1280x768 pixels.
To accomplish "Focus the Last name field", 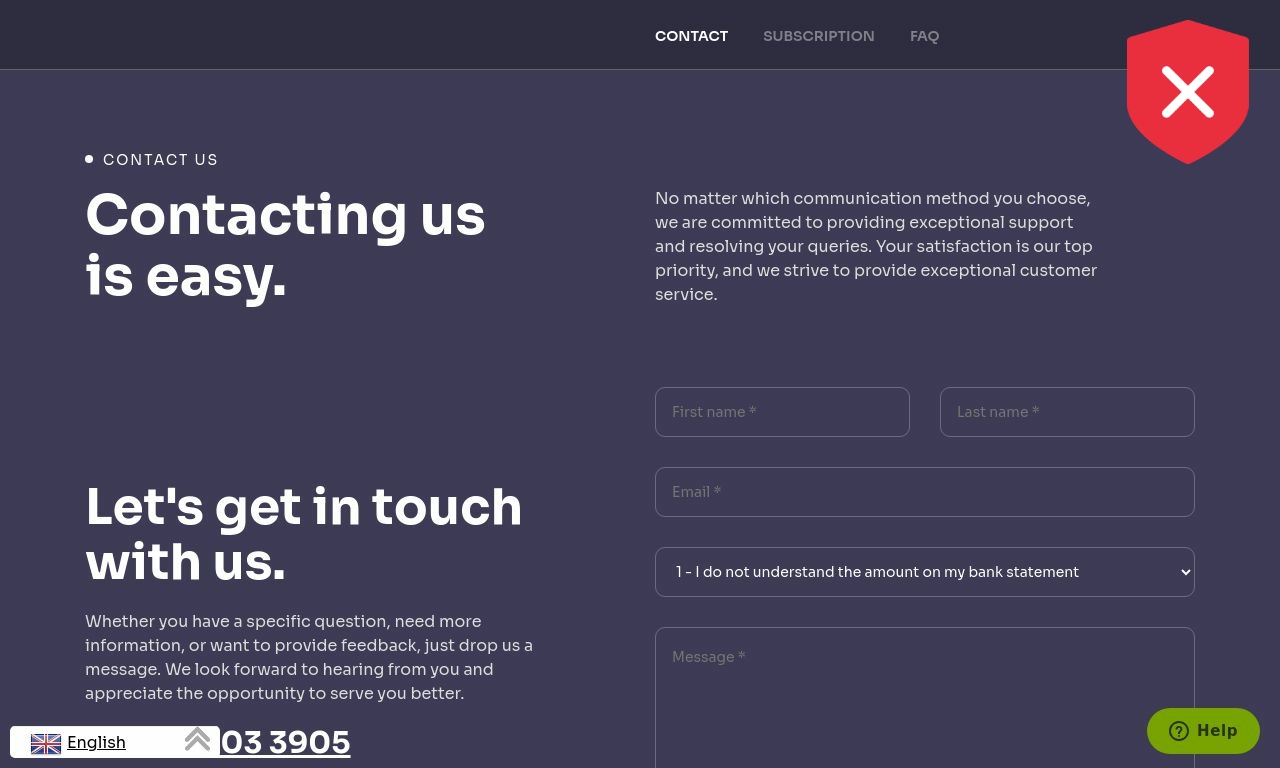I will [x=1067, y=412].
